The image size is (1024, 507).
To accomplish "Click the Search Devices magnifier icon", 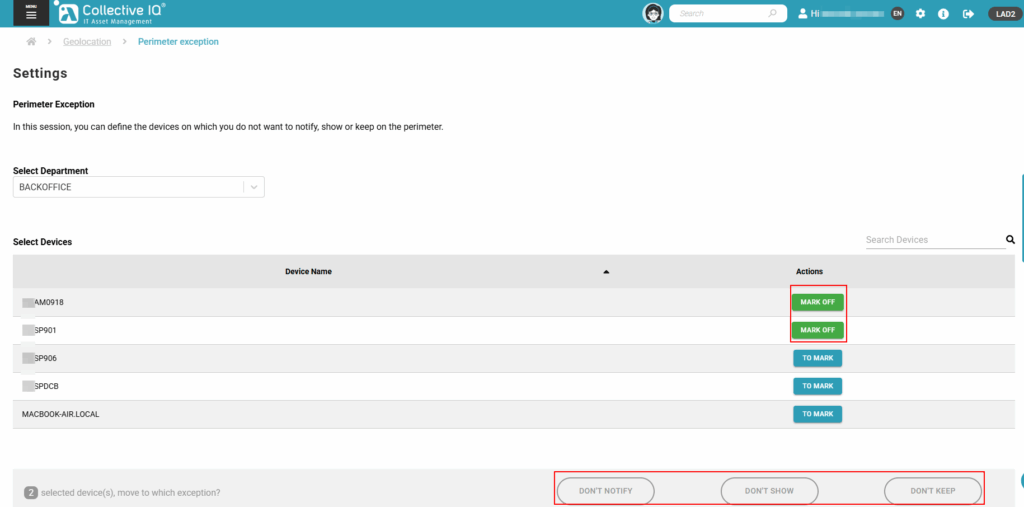I will pos(1010,240).
